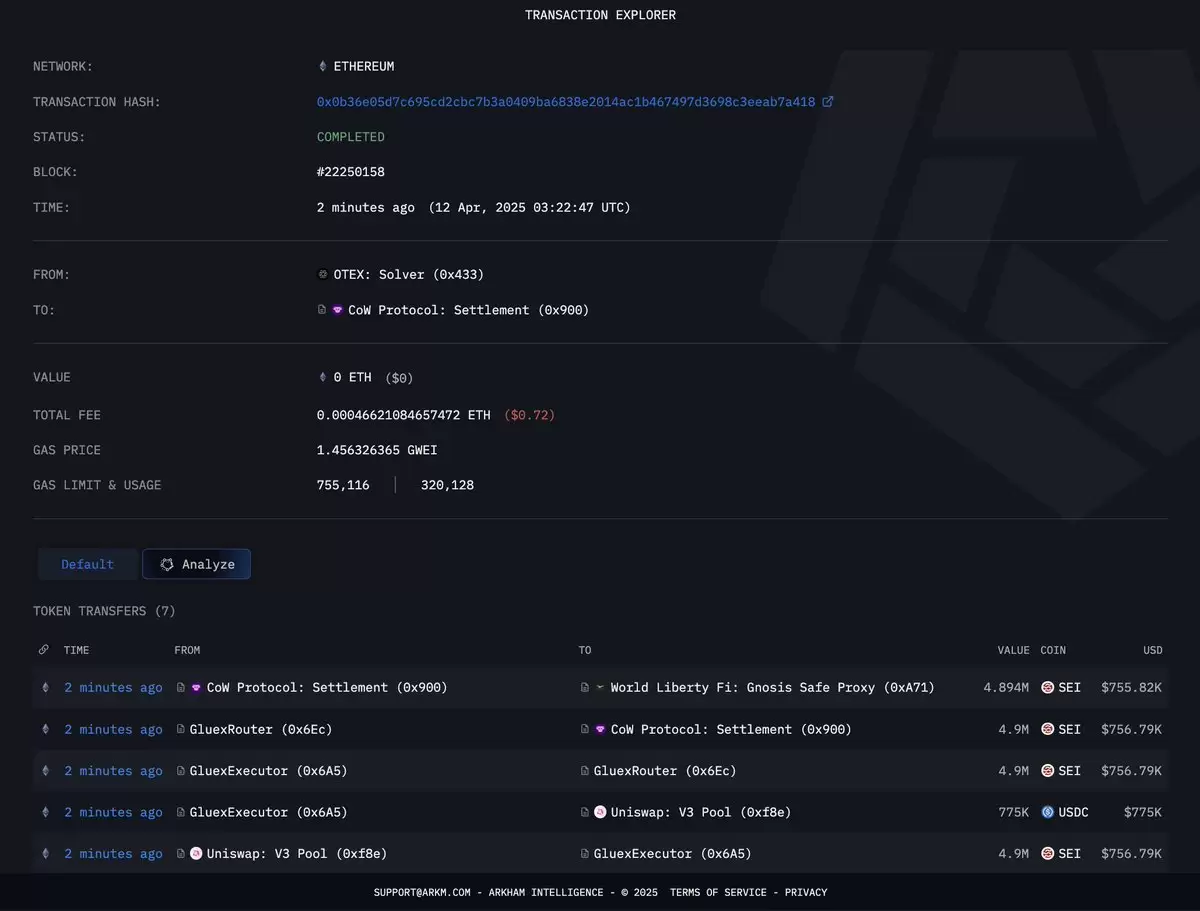Open CoW Protocol: Settlement in the TO field

tap(469, 310)
